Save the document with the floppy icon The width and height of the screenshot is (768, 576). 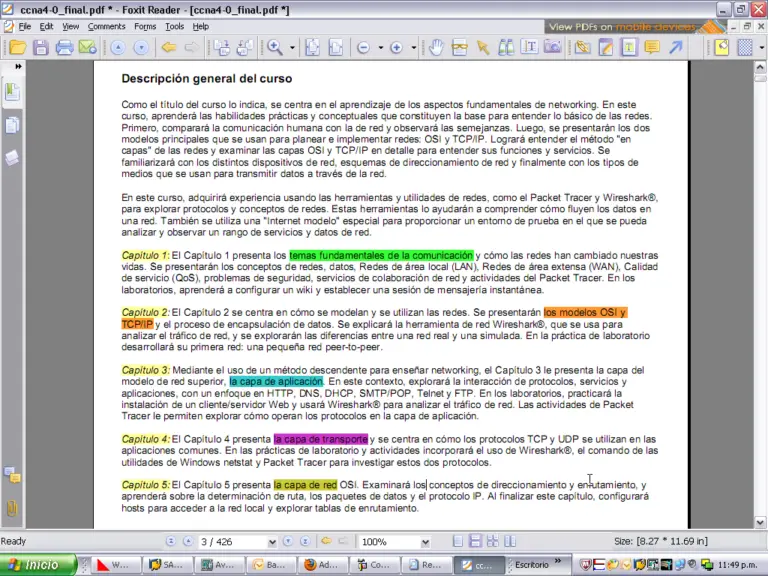click(x=41, y=48)
